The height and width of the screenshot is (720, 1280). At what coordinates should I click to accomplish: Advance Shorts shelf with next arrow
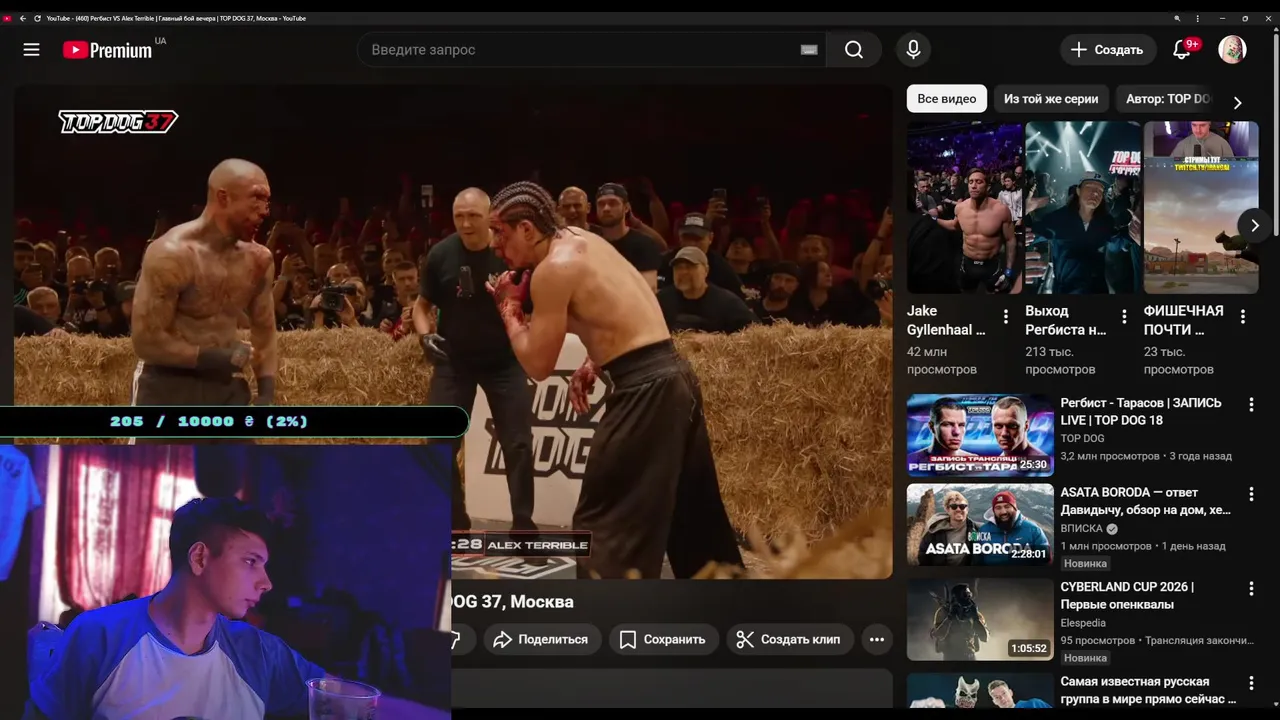[x=1254, y=226]
